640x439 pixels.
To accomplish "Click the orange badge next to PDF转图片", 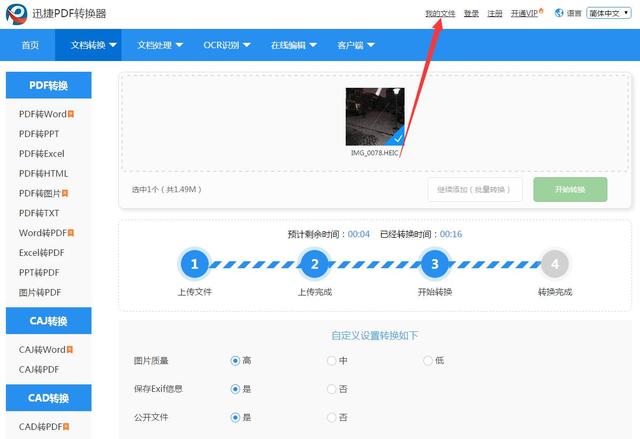I will pyautogui.click(x=64, y=193).
